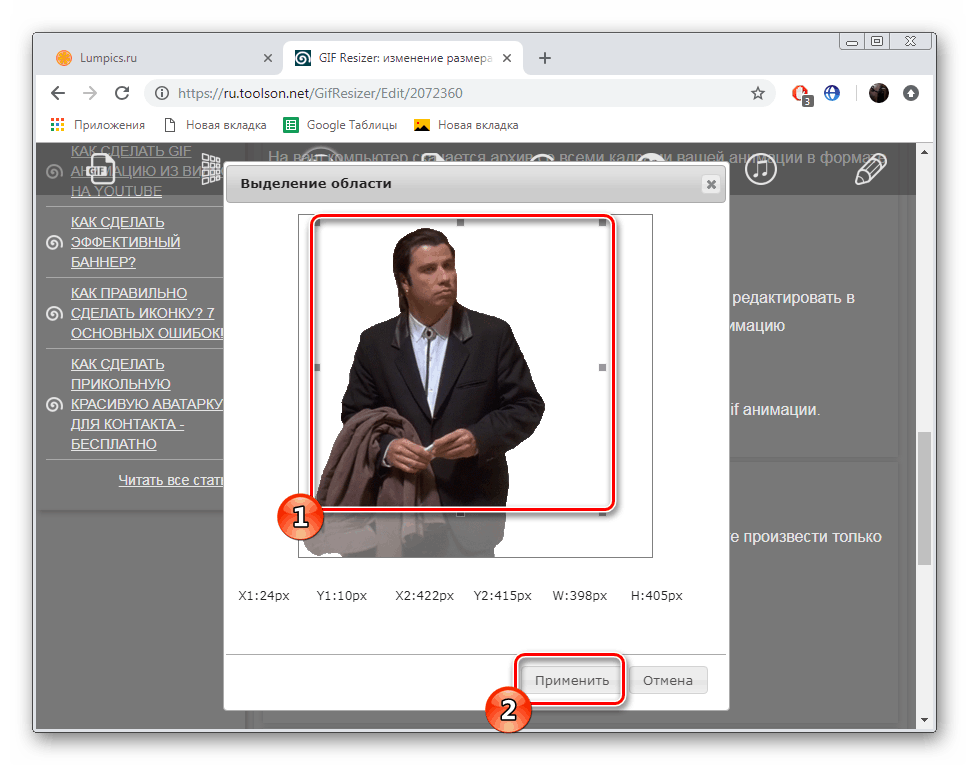The width and height of the screenshot is (969, 765).
Task: Open Google Таблицы bookmark
Action: pyautogui.click(x=340, y=125)
